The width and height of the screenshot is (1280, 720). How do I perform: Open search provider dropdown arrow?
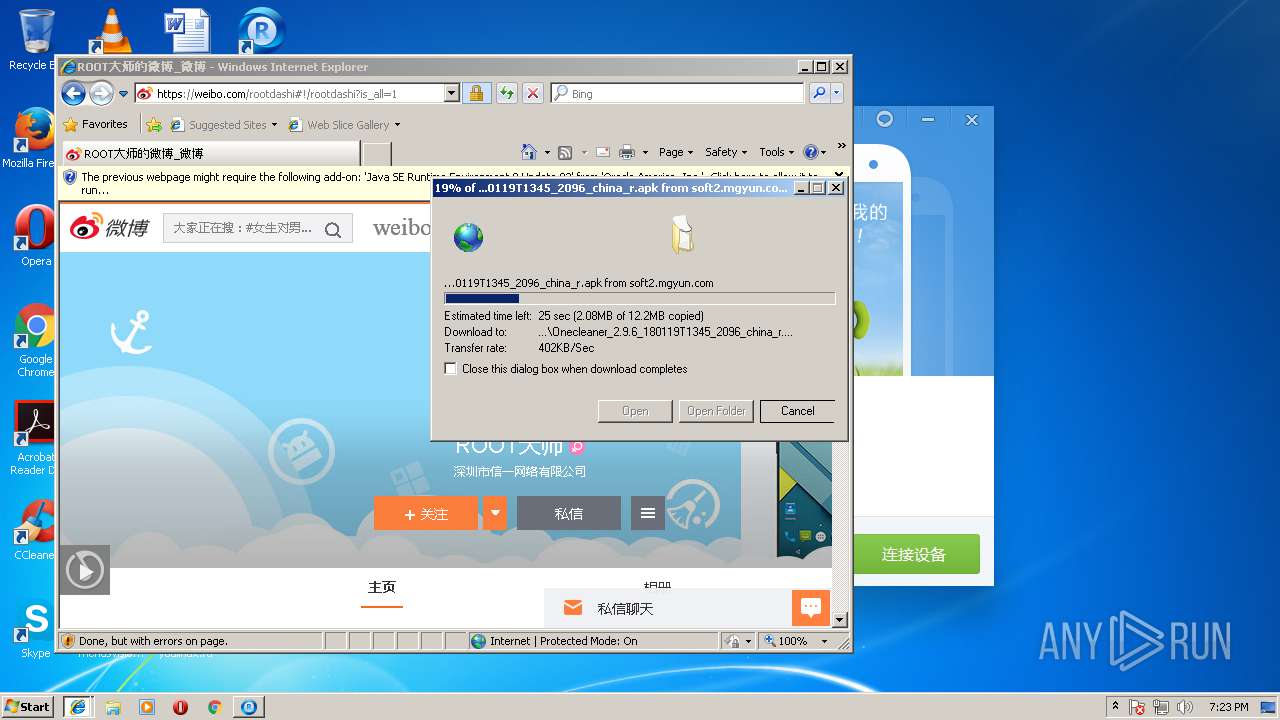coord(836,93)
